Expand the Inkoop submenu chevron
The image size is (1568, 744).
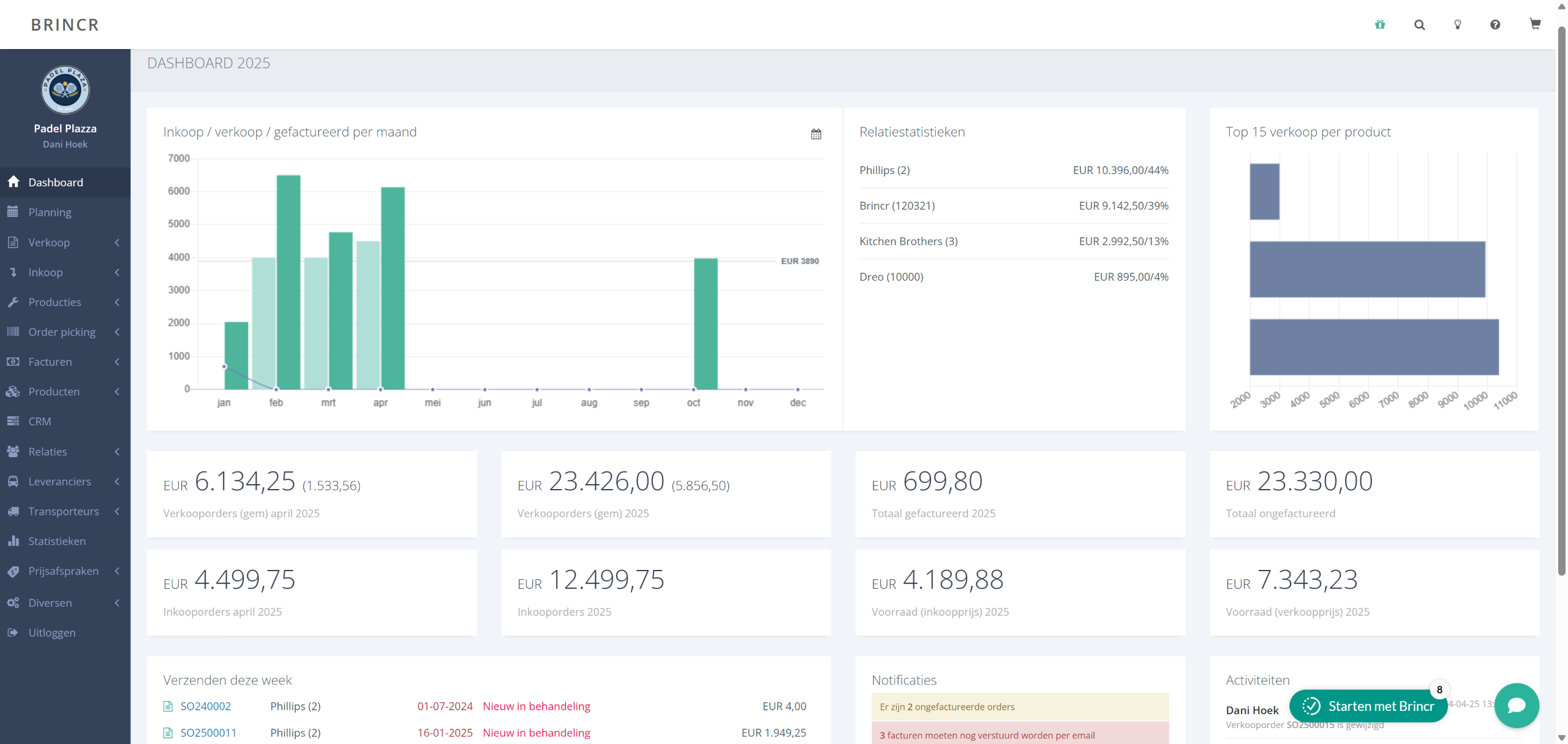click(116, 272)
